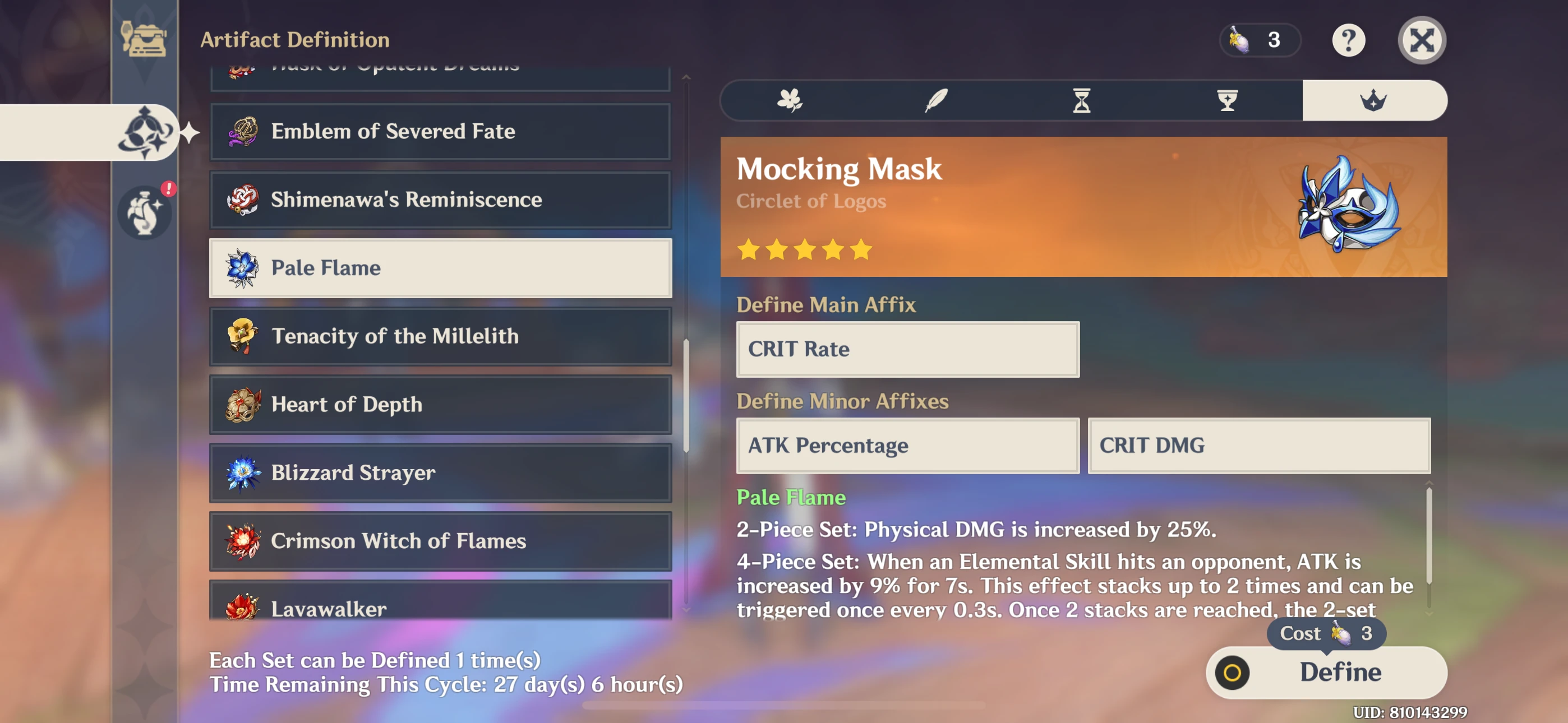Select the Flower of Life artifact tab
The height and width of the screenshot is (723, 1568).
pos(790,100)
